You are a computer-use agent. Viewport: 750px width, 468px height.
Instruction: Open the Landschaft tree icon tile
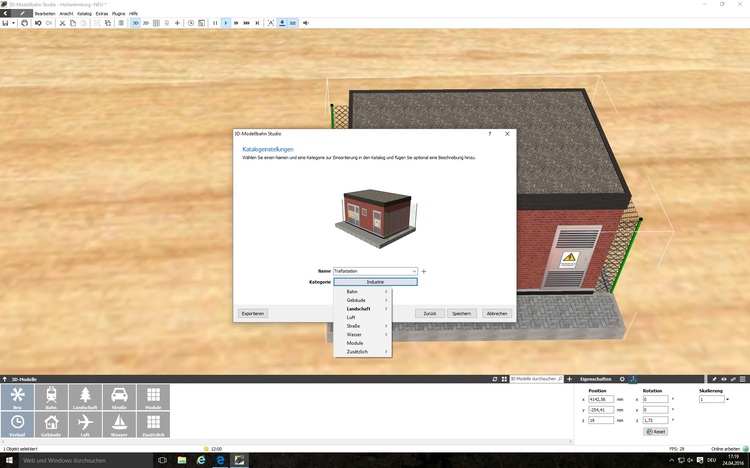click(85, 398)
